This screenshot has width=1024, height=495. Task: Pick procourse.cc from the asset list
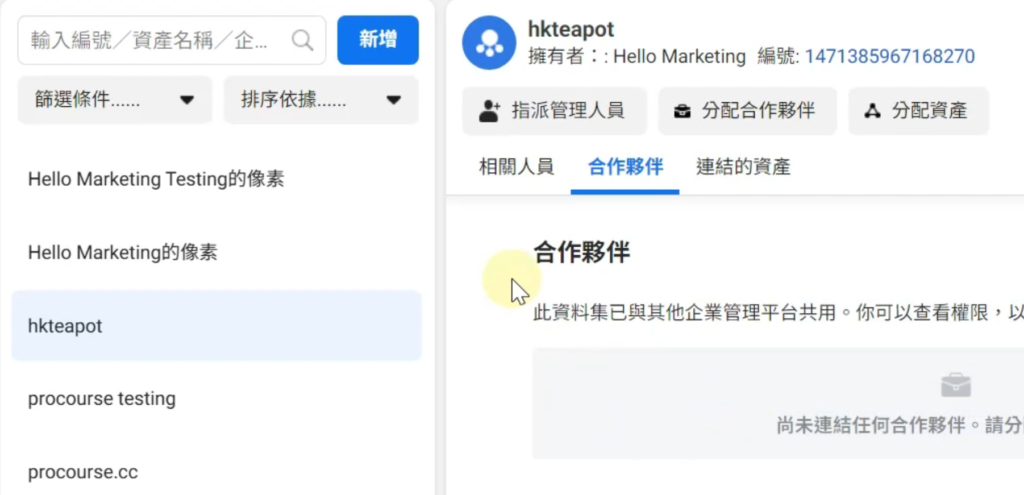click(x=83, y=471)
